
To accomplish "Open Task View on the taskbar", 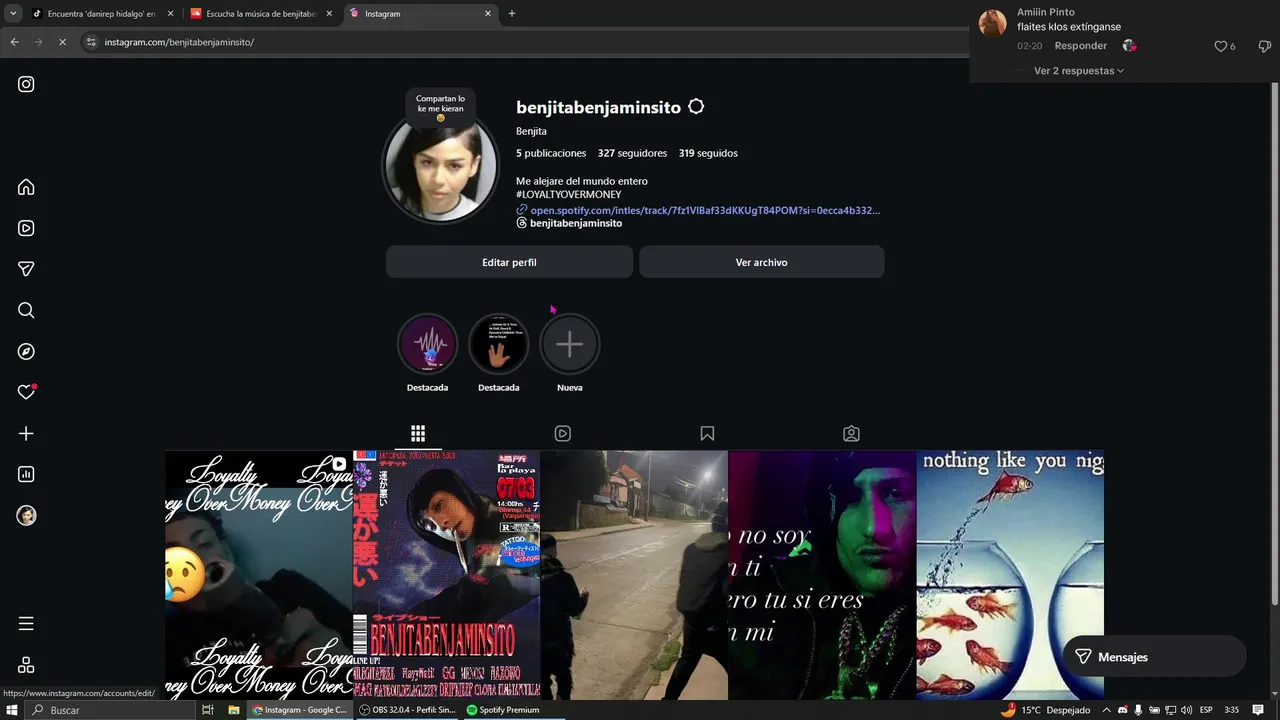I will (208, 710).
